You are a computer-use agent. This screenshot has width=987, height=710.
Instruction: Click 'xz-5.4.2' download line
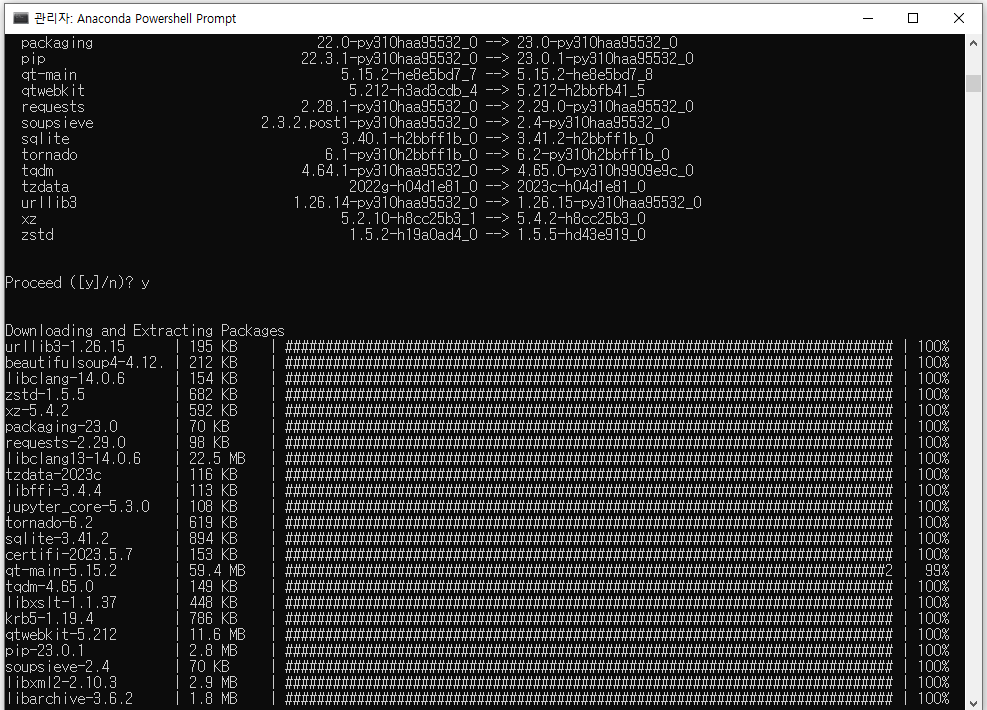pos(477,411)
